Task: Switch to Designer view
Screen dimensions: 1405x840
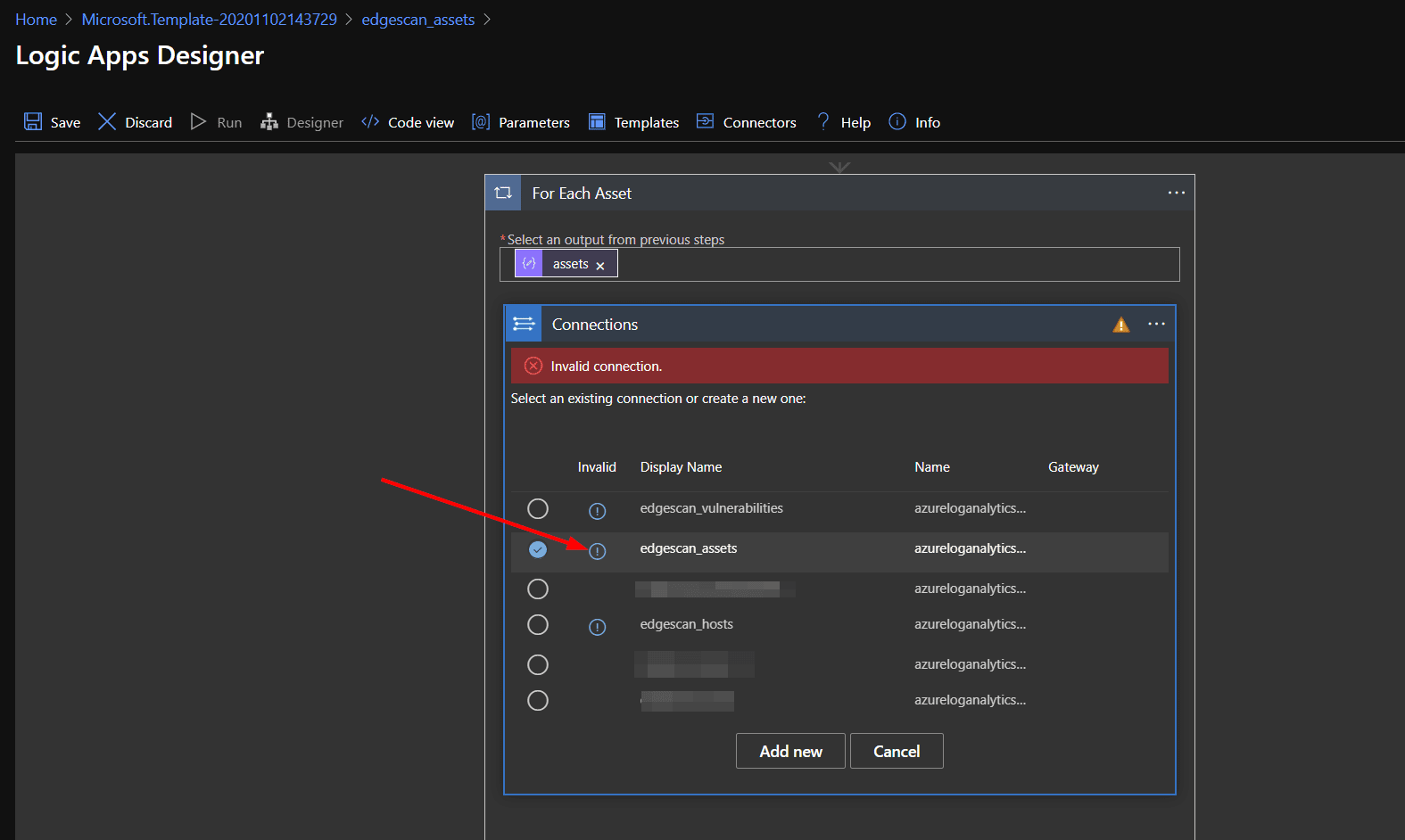Action: click(x=302, y=122)
